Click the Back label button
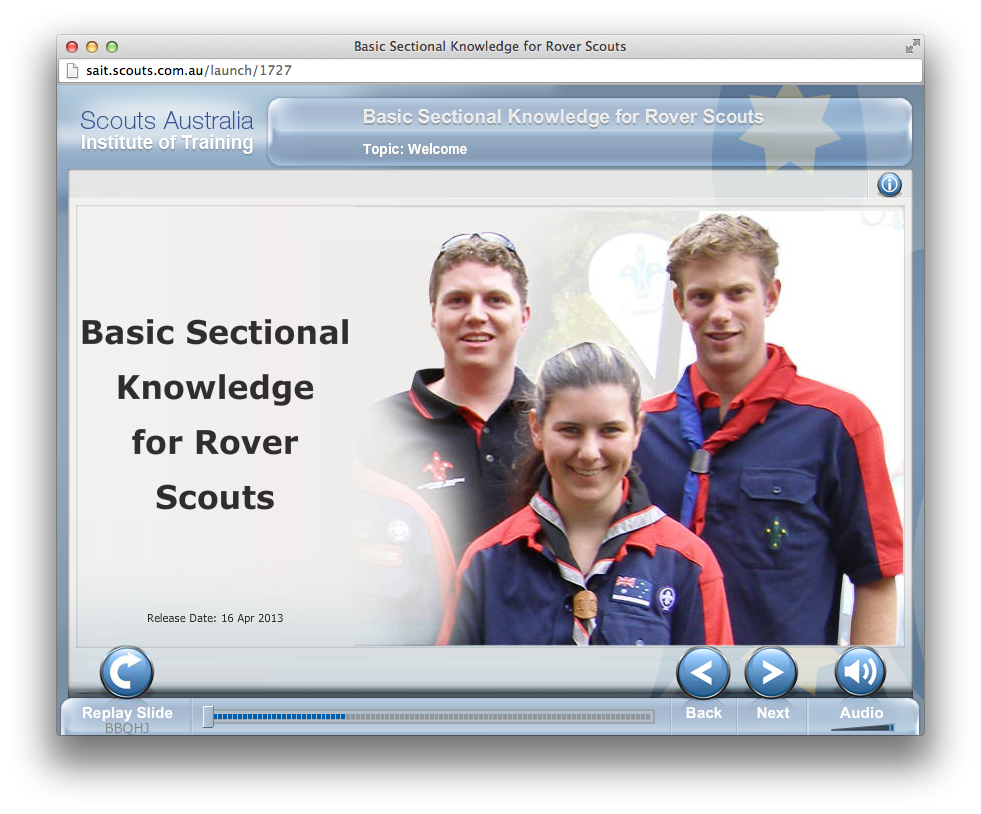 (703, 713)
